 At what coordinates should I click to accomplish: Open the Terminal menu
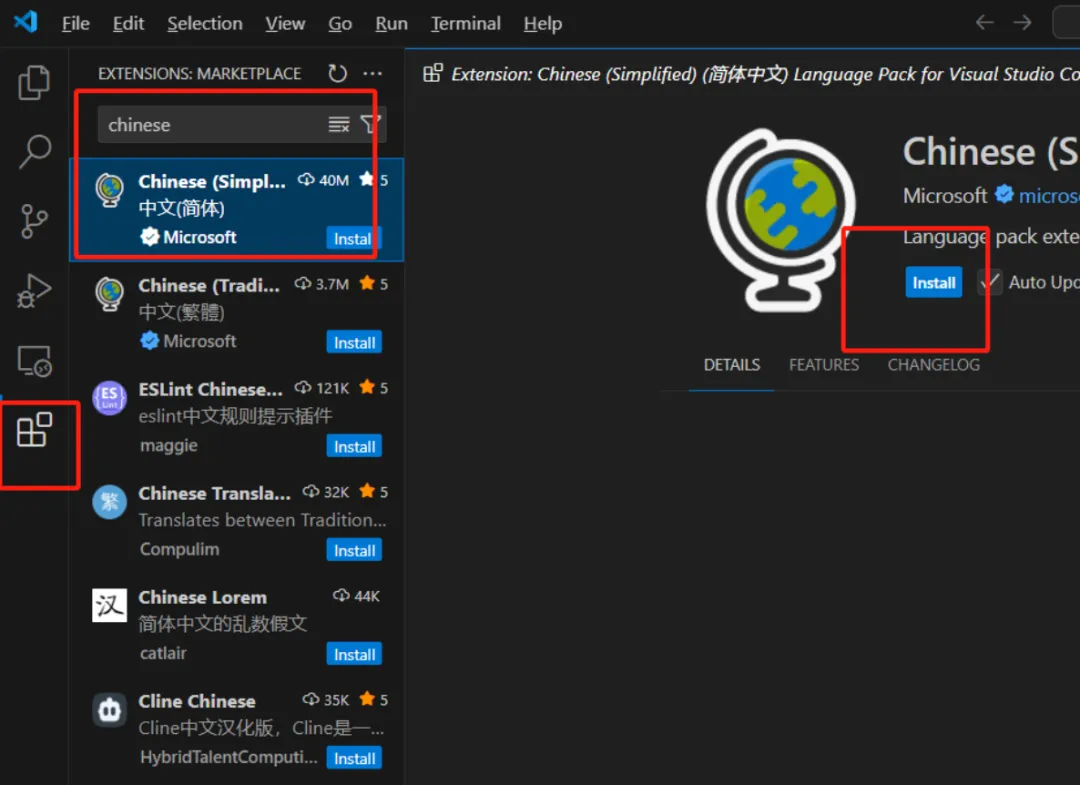[466, 23]
